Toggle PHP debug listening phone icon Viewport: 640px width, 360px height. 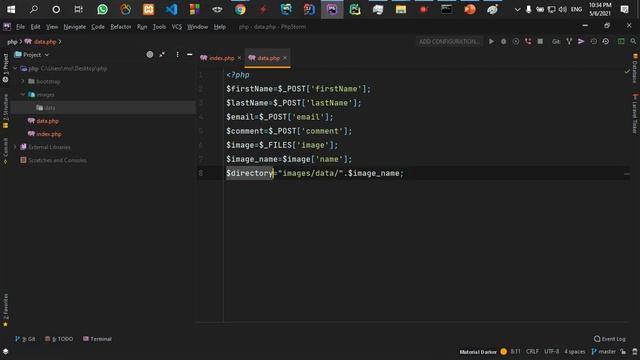click(528, 41)
